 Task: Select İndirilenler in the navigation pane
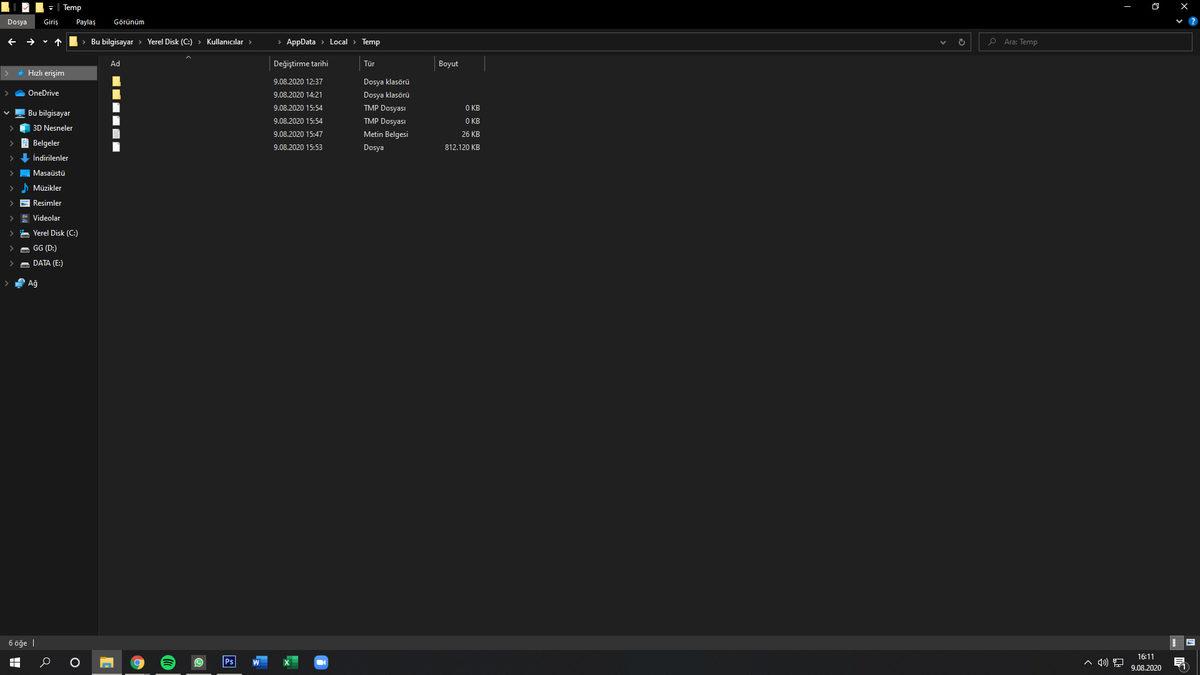(x=50, y=158)
